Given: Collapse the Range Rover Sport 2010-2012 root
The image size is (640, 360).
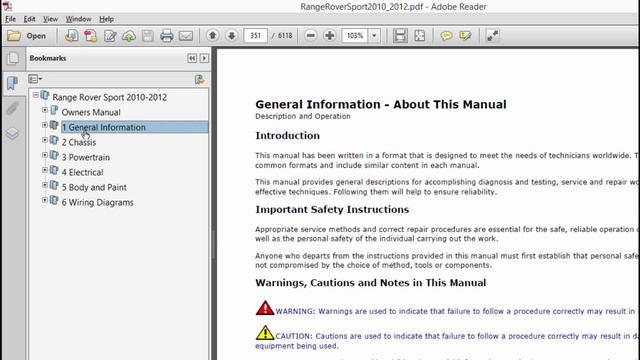Looking at the screenshot, I should (x=36, y=95).
